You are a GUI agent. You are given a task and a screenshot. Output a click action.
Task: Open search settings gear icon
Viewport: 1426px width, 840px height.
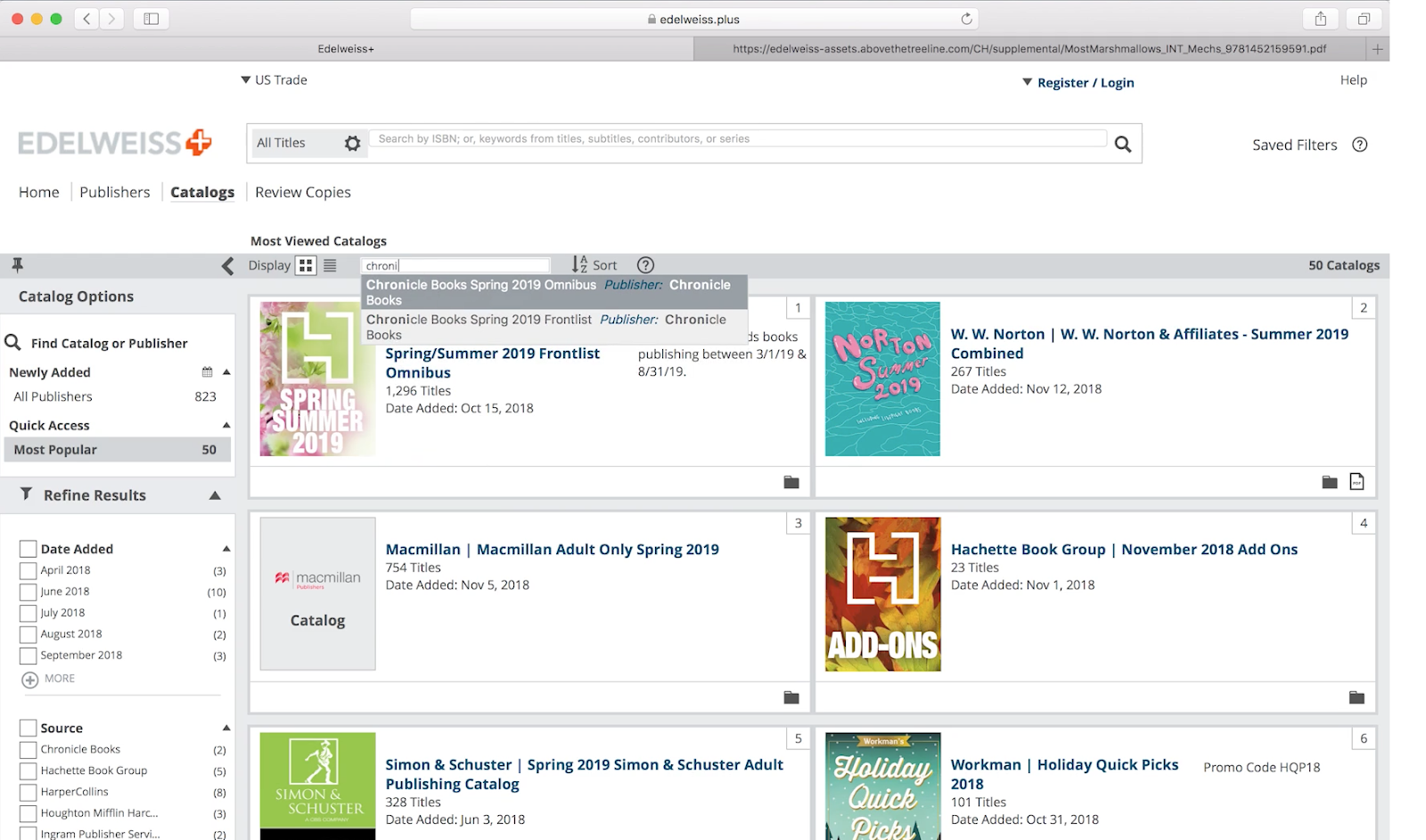(x=352, y=143)
